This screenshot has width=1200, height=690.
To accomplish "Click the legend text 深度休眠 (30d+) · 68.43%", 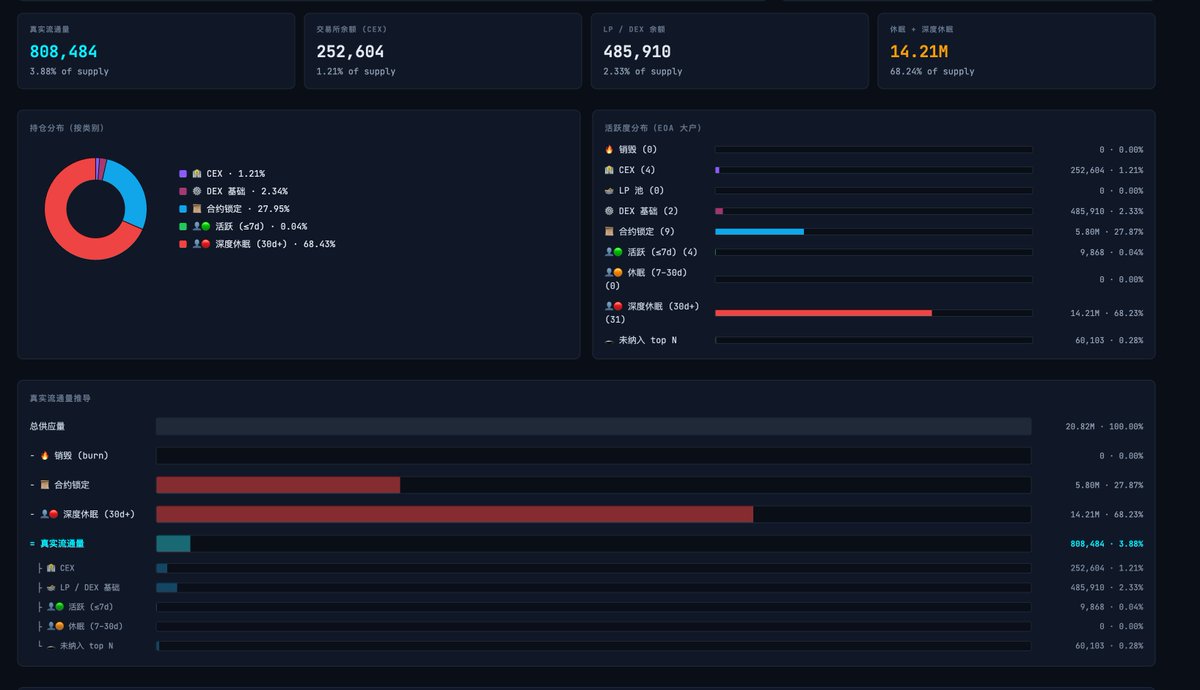I will click(x=275, y=244).
